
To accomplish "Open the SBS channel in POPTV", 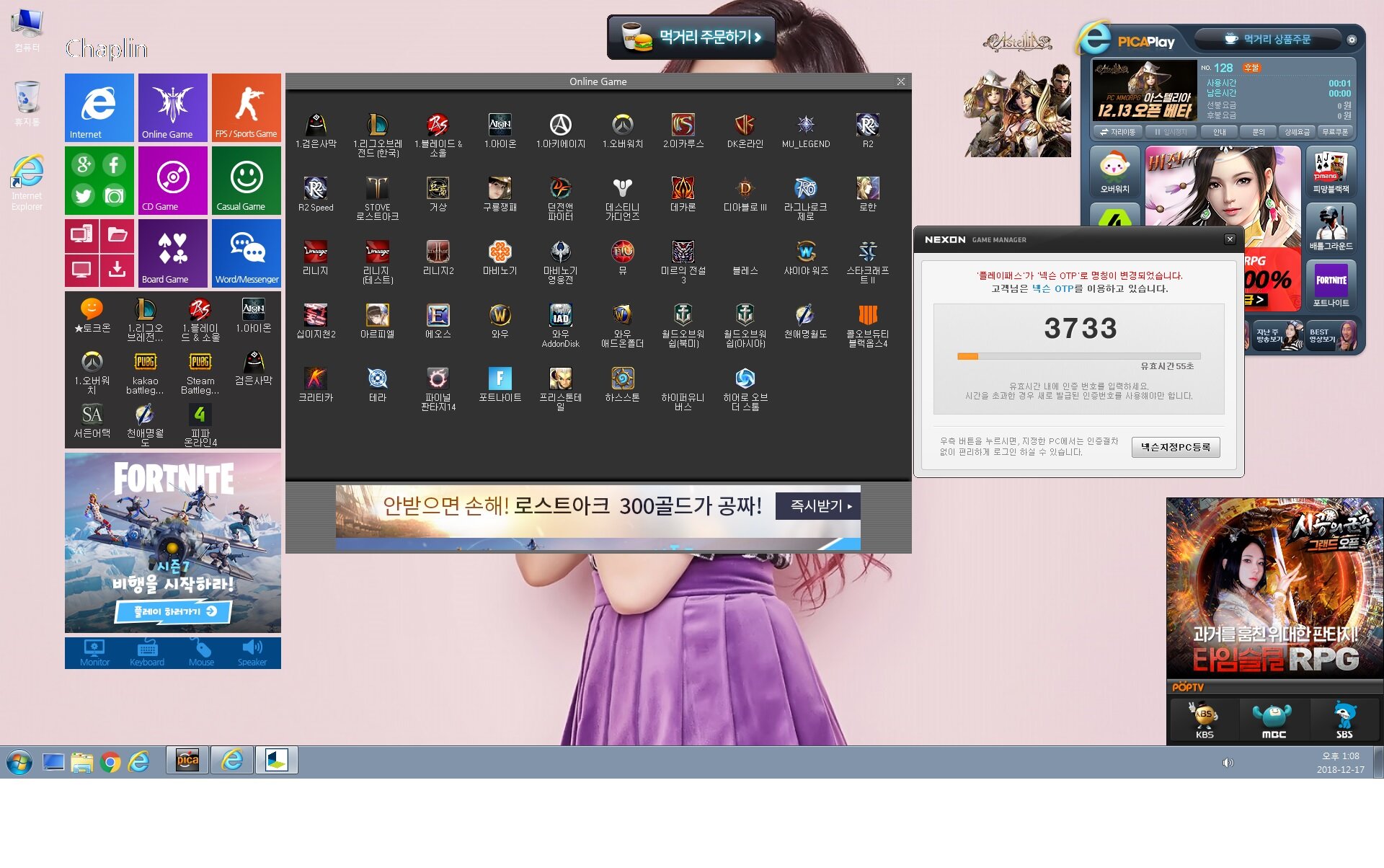I will point(1344,719).
